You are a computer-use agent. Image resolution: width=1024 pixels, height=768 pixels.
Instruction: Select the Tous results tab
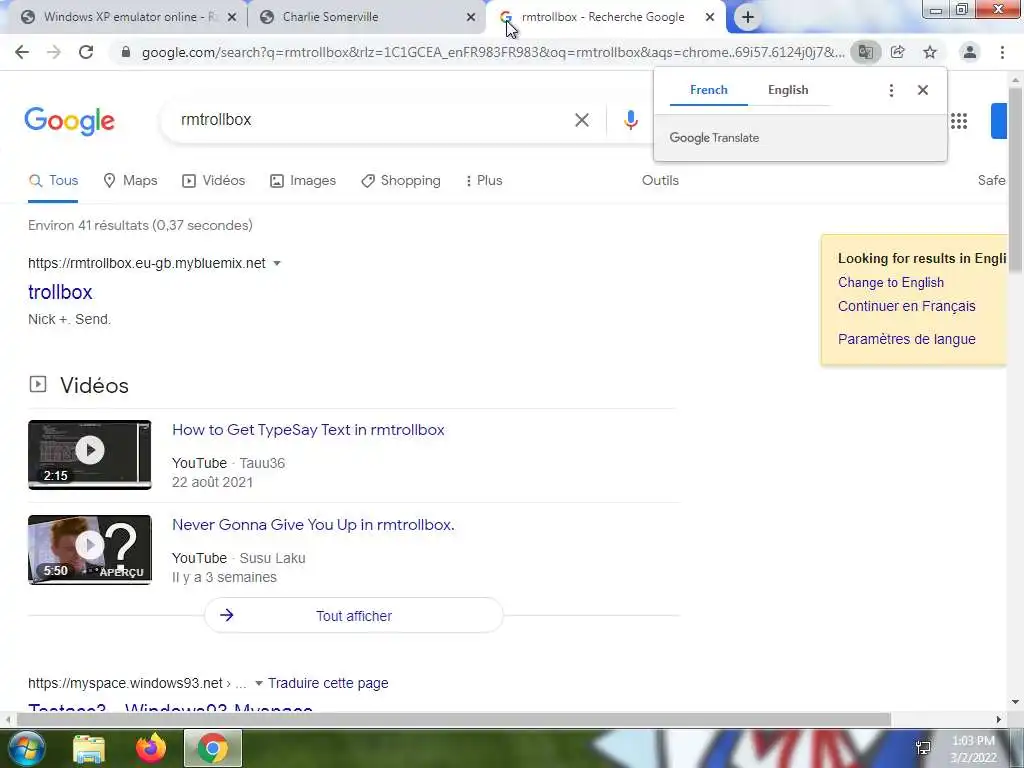click(x=54, y=181)
